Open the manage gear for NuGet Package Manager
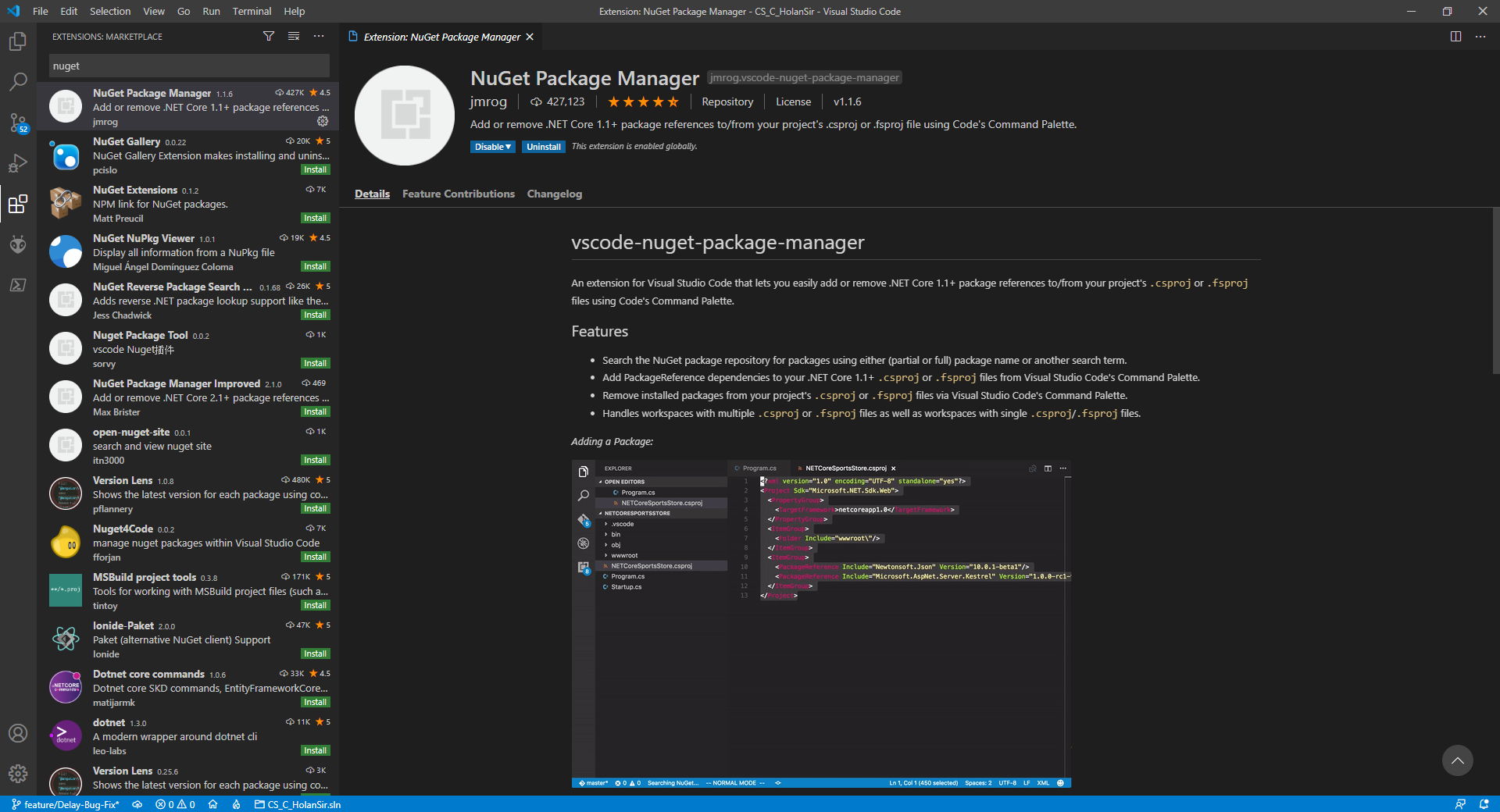This screenshot has width=1500, height=812. click(x=323, y=122)
